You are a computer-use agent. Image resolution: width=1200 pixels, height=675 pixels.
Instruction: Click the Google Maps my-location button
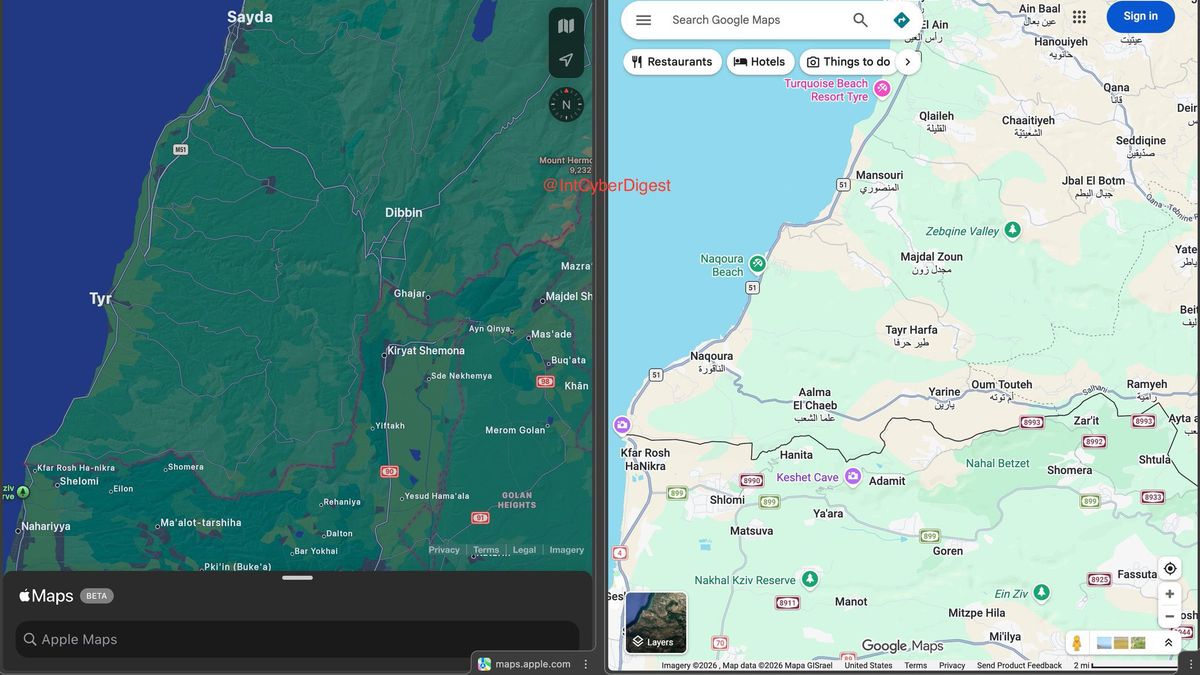click(x=1169, y=569)
